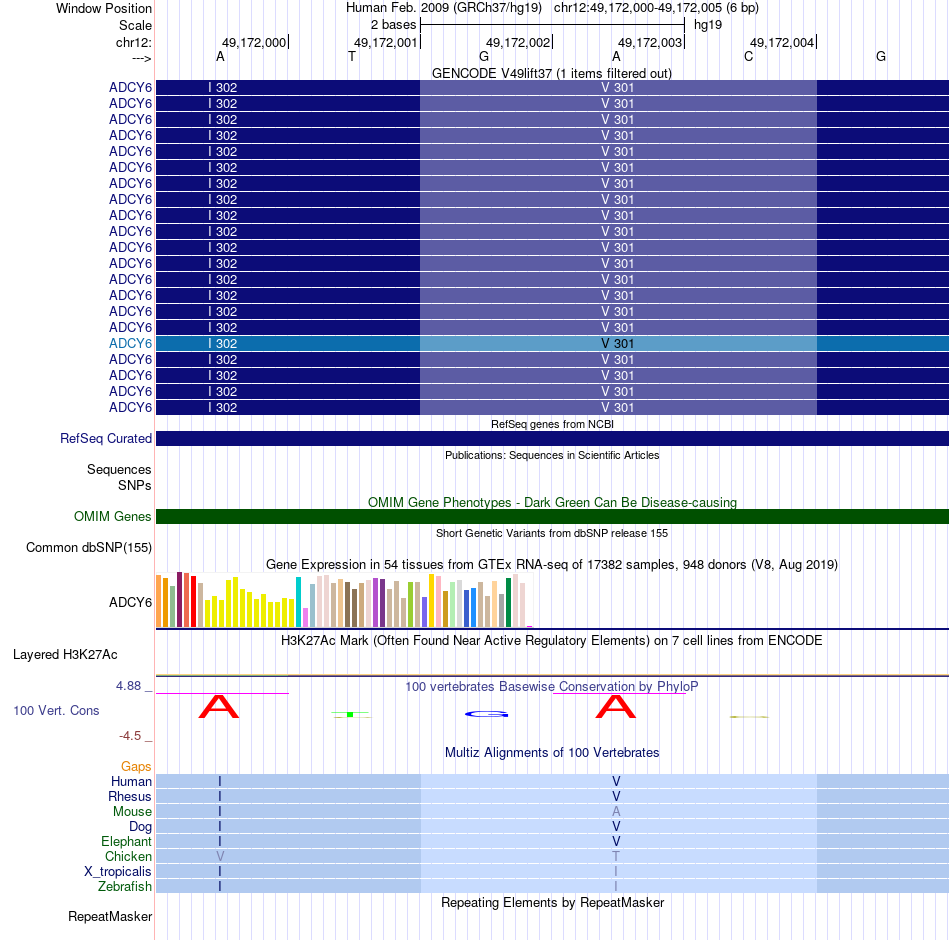The width and height of the screenshot is (950, 940).
Task: Click the Elephant species label
Action: pos(126,841)
